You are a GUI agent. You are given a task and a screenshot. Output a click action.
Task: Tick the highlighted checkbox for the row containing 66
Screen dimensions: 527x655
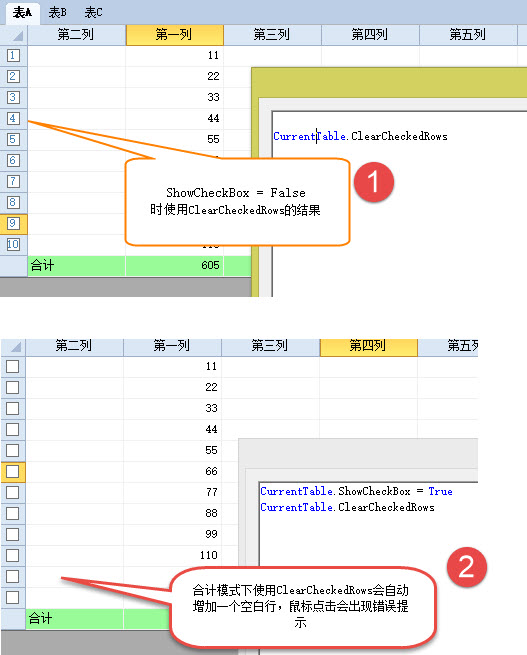13,472
